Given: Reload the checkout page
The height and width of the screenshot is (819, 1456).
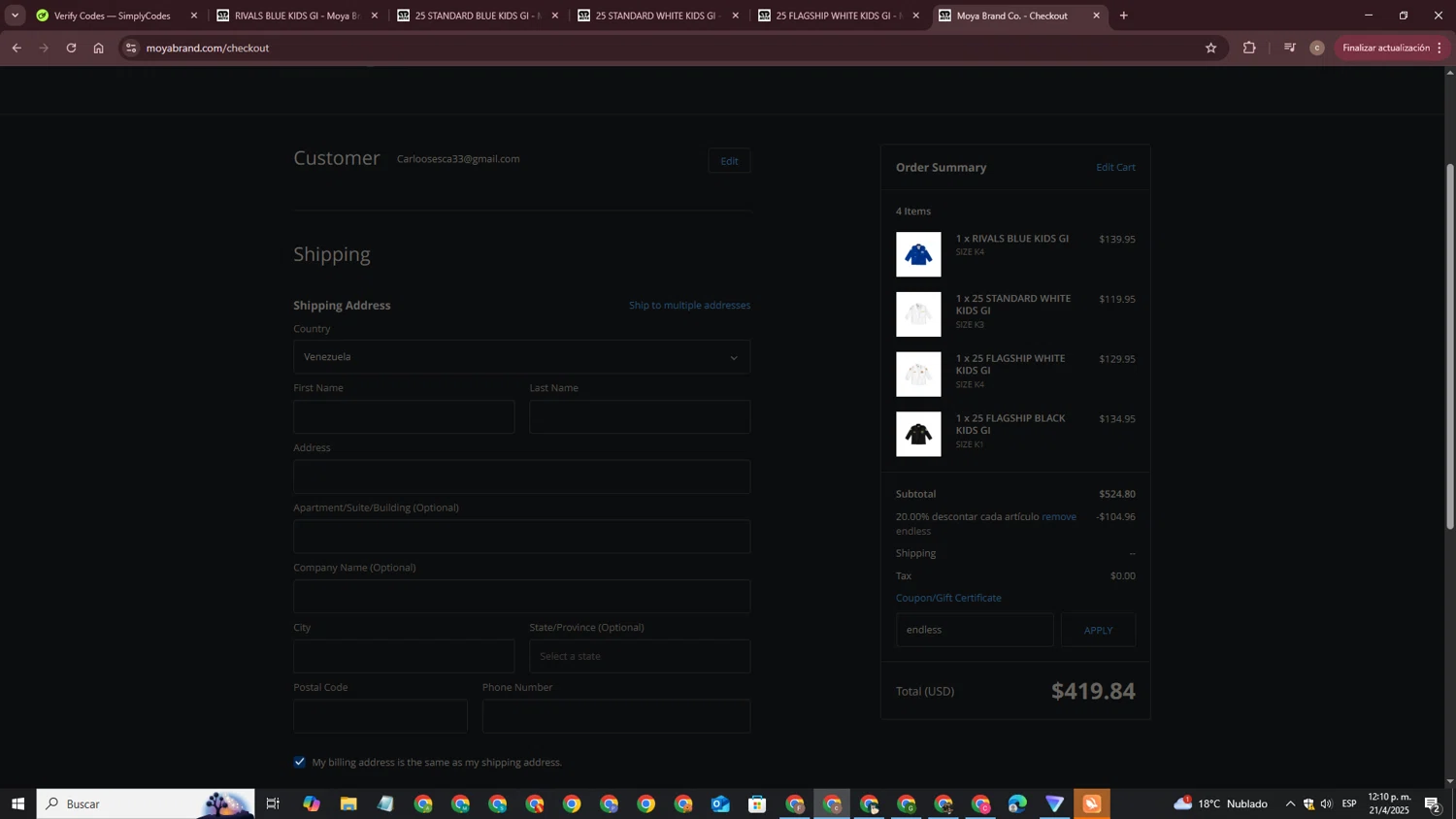Looking at the screenshot, I should (71, 48).
